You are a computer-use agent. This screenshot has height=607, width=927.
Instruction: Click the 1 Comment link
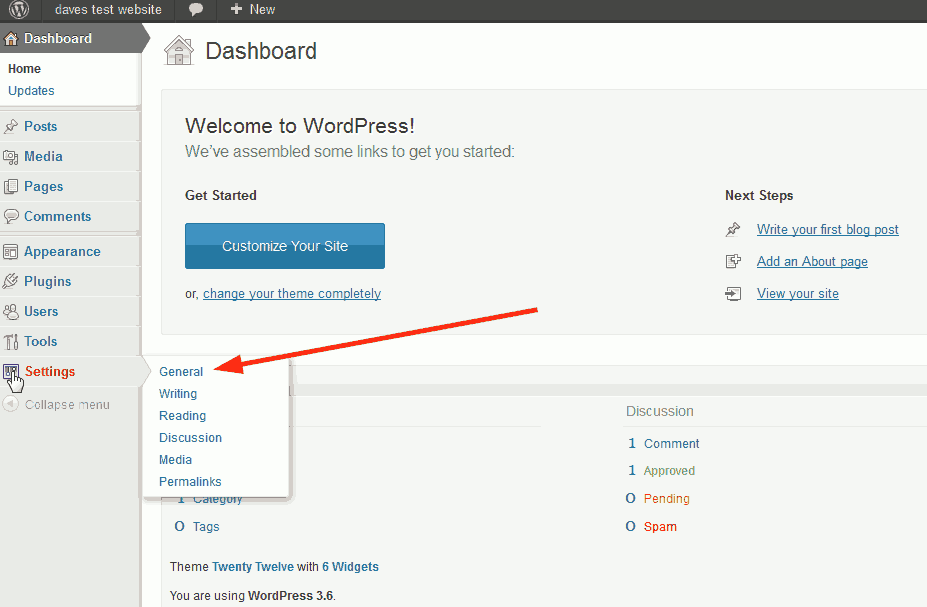[x=672, y=443]
